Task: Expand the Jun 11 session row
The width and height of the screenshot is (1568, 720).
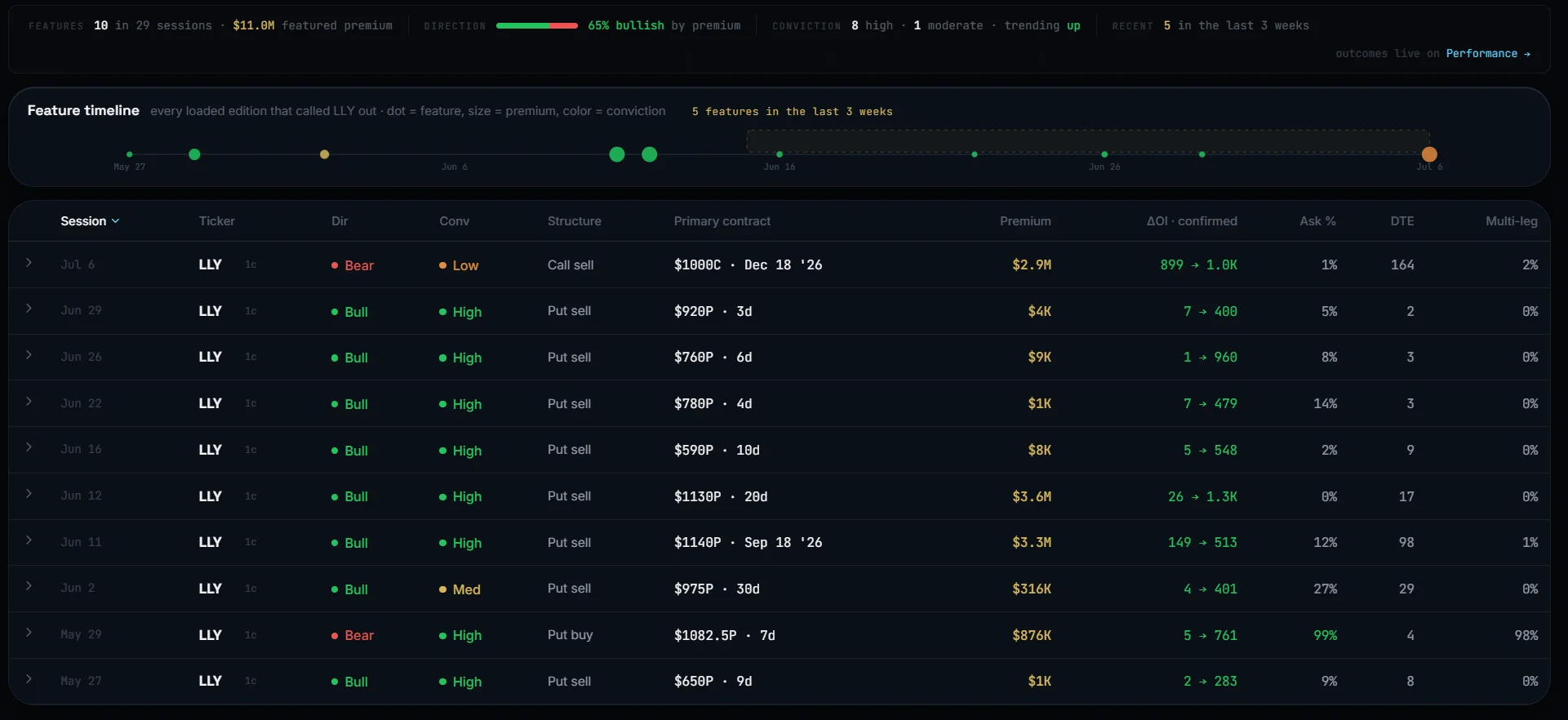Action: click(x=29, y=540)
